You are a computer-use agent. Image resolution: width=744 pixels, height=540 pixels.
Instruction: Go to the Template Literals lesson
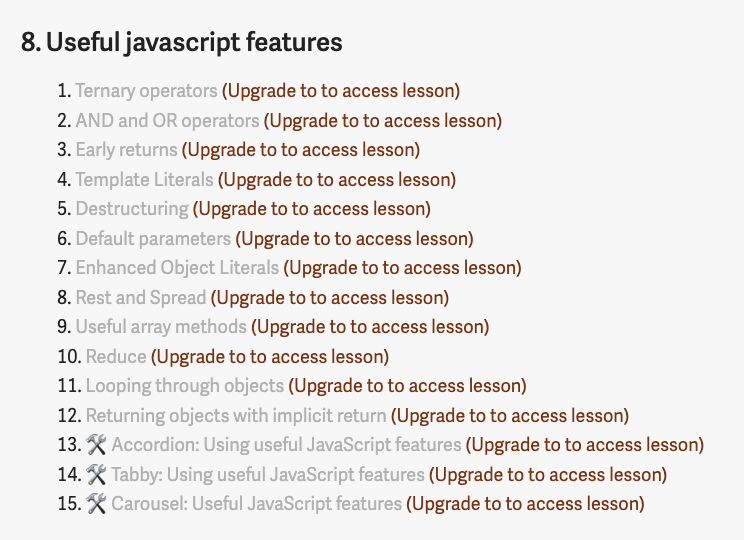click(144, 180)
